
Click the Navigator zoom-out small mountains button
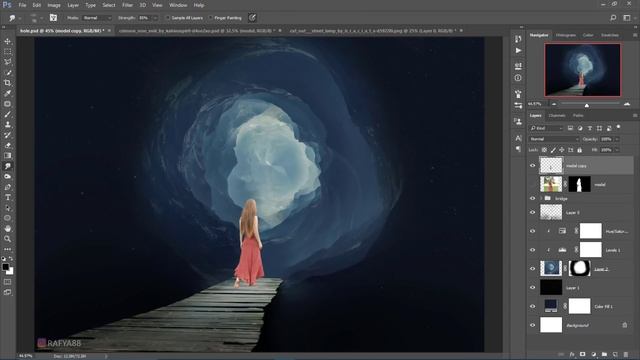pyautogui.click(x=554, y=104)
